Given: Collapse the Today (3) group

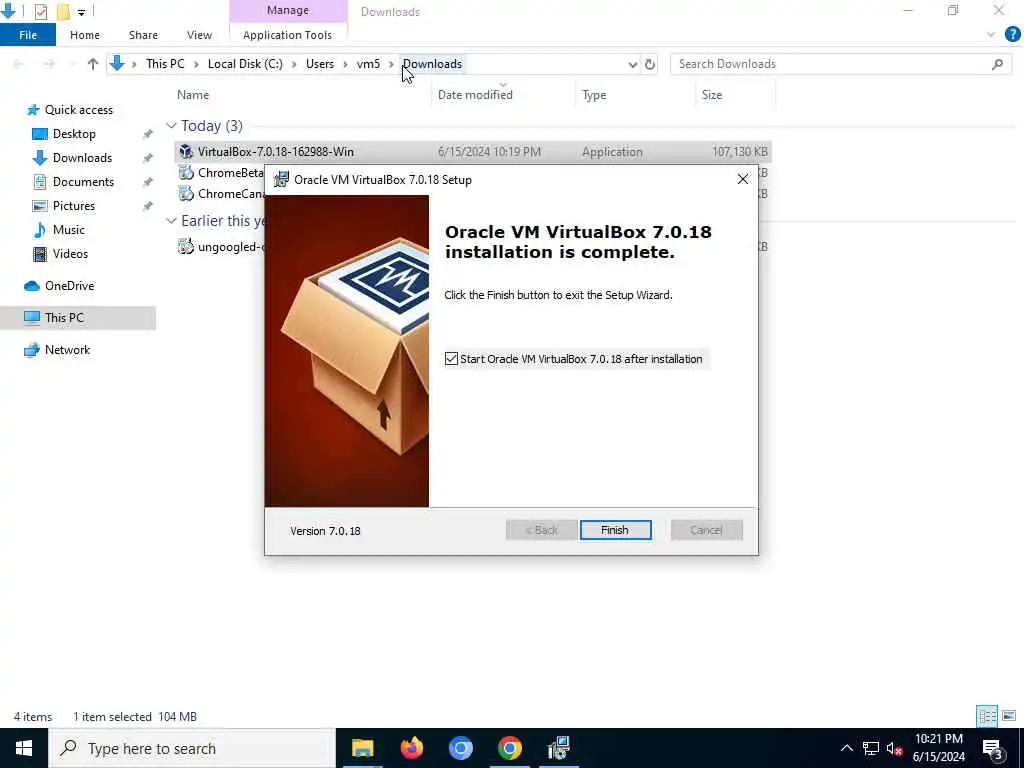Looking at the screenshot, I should pyautogui.click(x=171, y=125).
